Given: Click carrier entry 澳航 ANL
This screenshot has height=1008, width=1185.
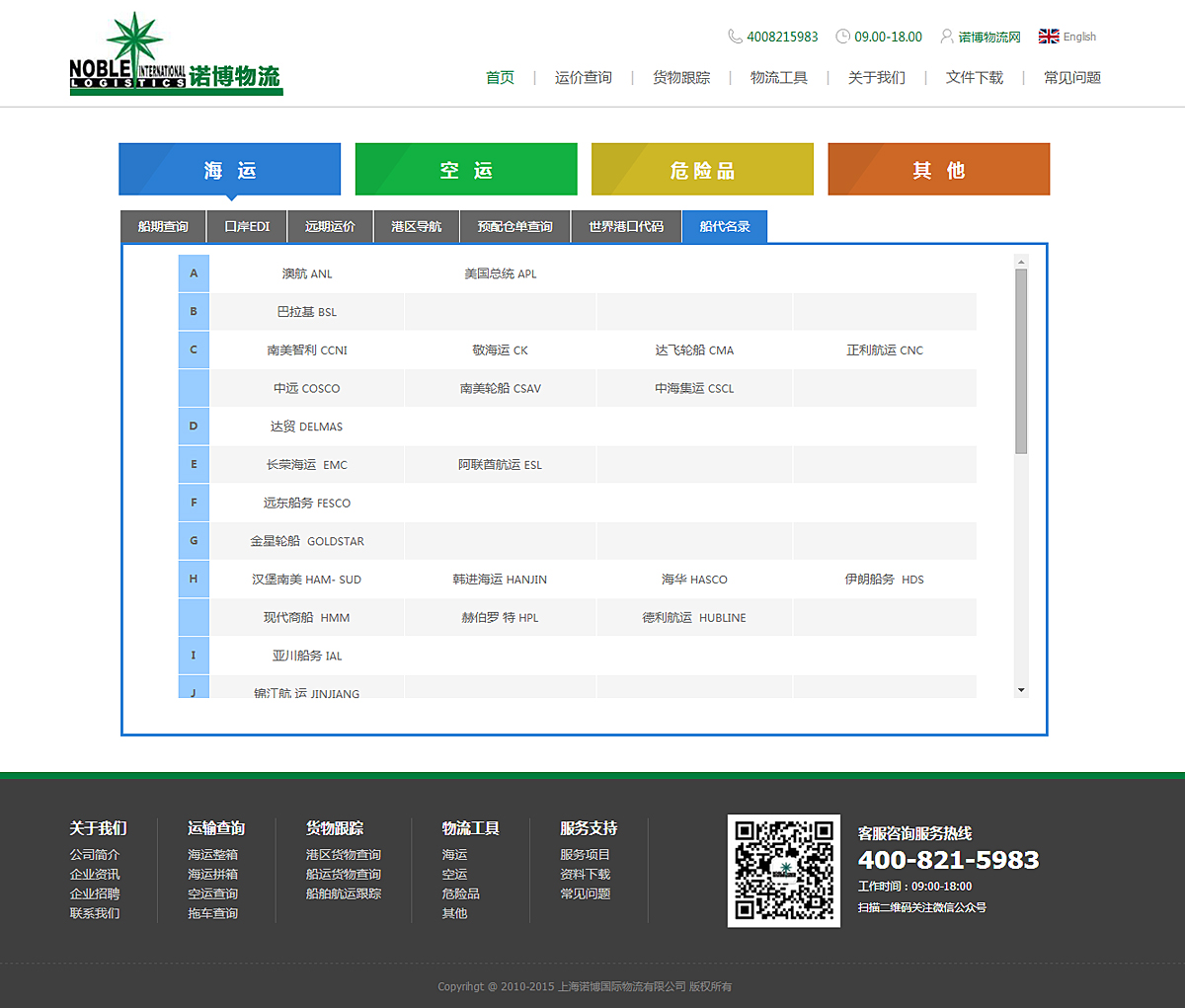Looking at the screenshot, I should (x=307, y=273).
